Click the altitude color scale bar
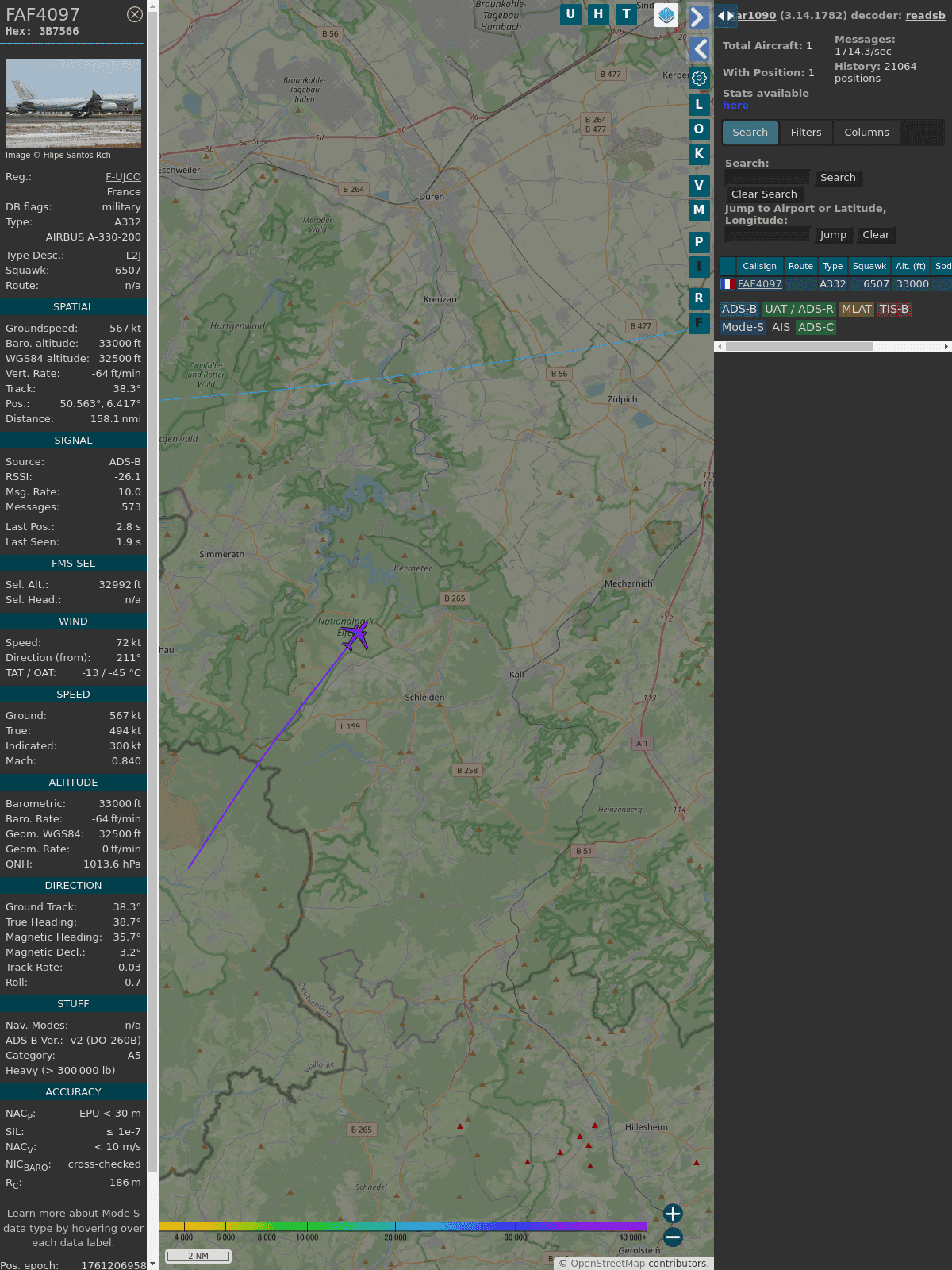The width and height of the screenshot is (952, 1270). pos(403,1226)
